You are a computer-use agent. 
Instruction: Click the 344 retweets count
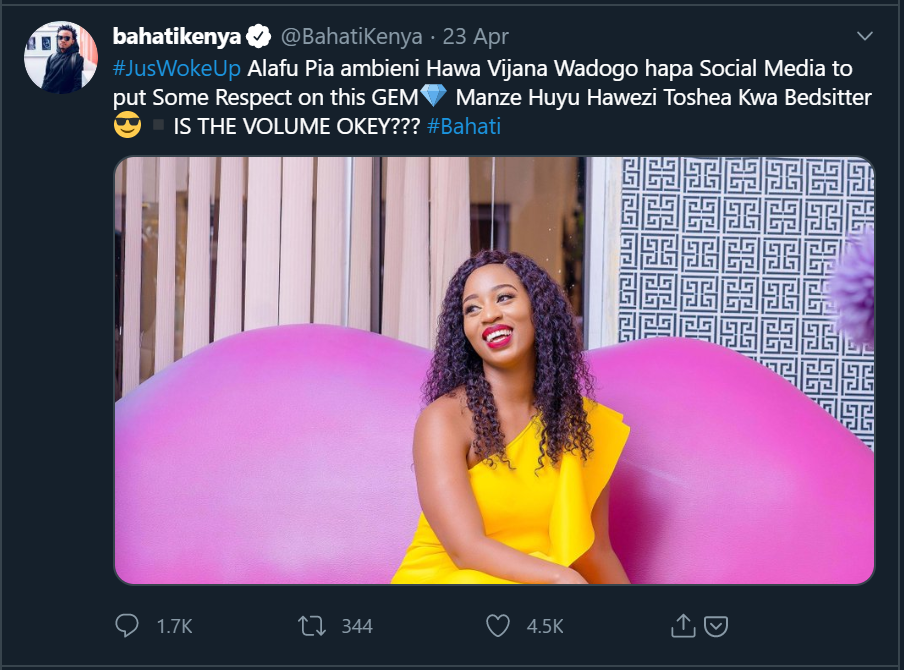click(357, 626)
